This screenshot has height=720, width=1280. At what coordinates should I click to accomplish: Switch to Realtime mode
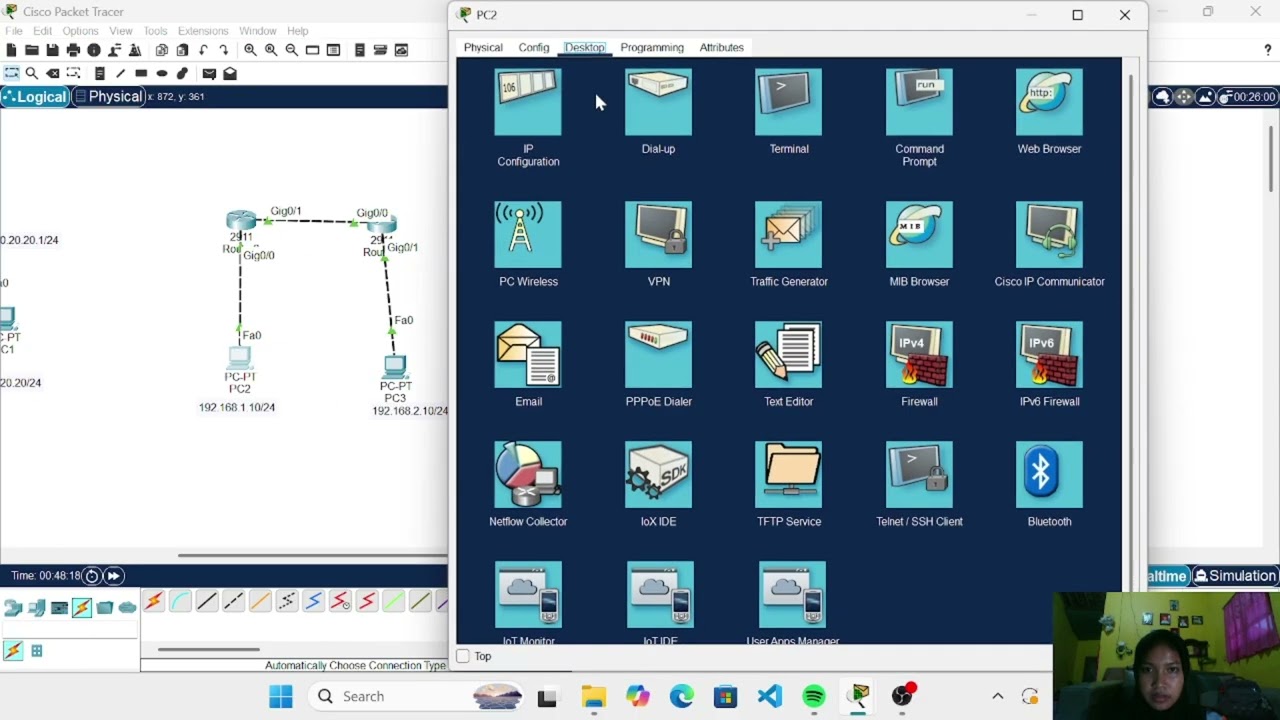point(1166,576)
